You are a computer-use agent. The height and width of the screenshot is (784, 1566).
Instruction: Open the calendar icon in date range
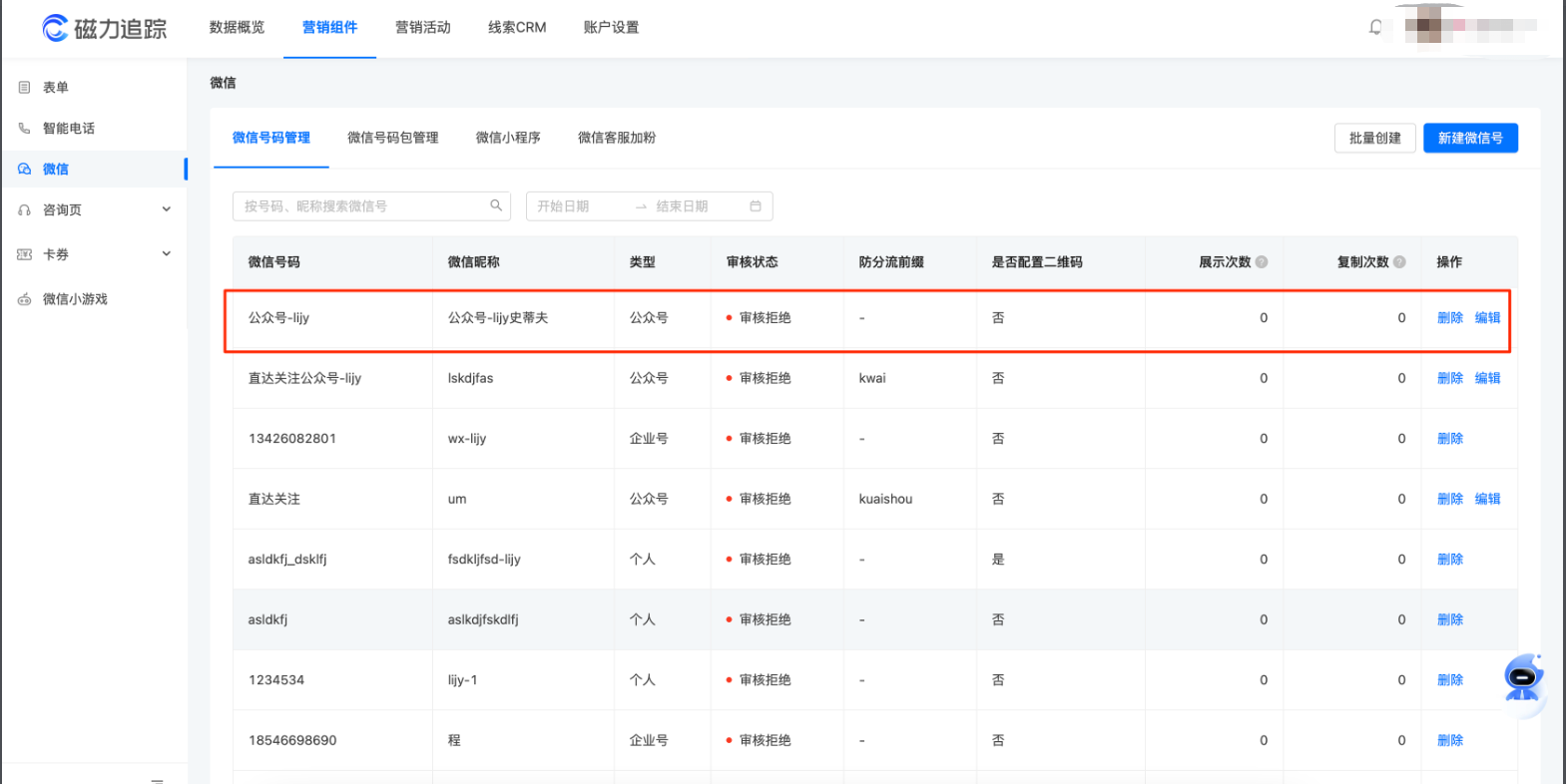pyautogui.click(x=756, y=206)
